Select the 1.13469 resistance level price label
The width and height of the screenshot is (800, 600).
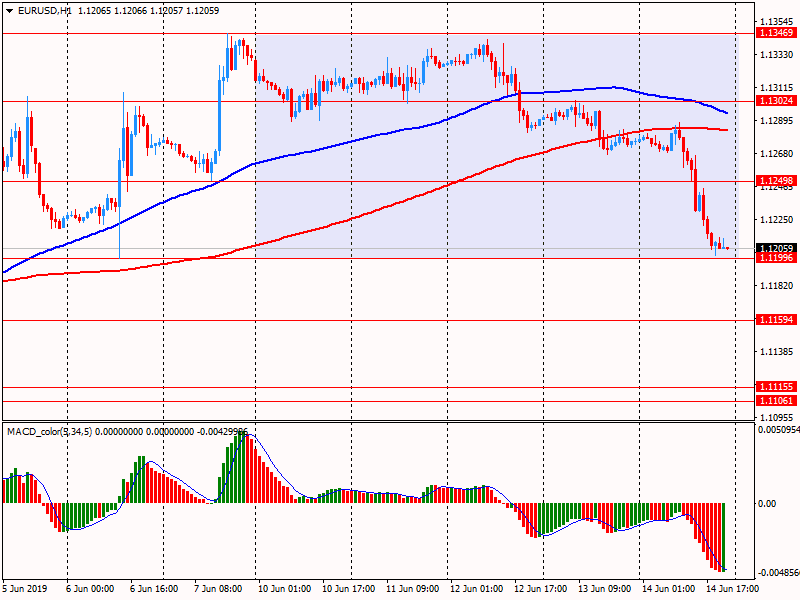coord(776,33)
